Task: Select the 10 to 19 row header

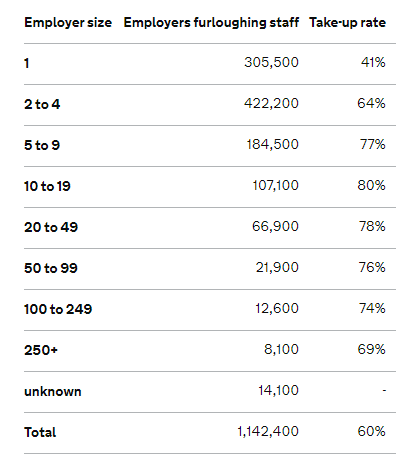Action: [47, 186]
